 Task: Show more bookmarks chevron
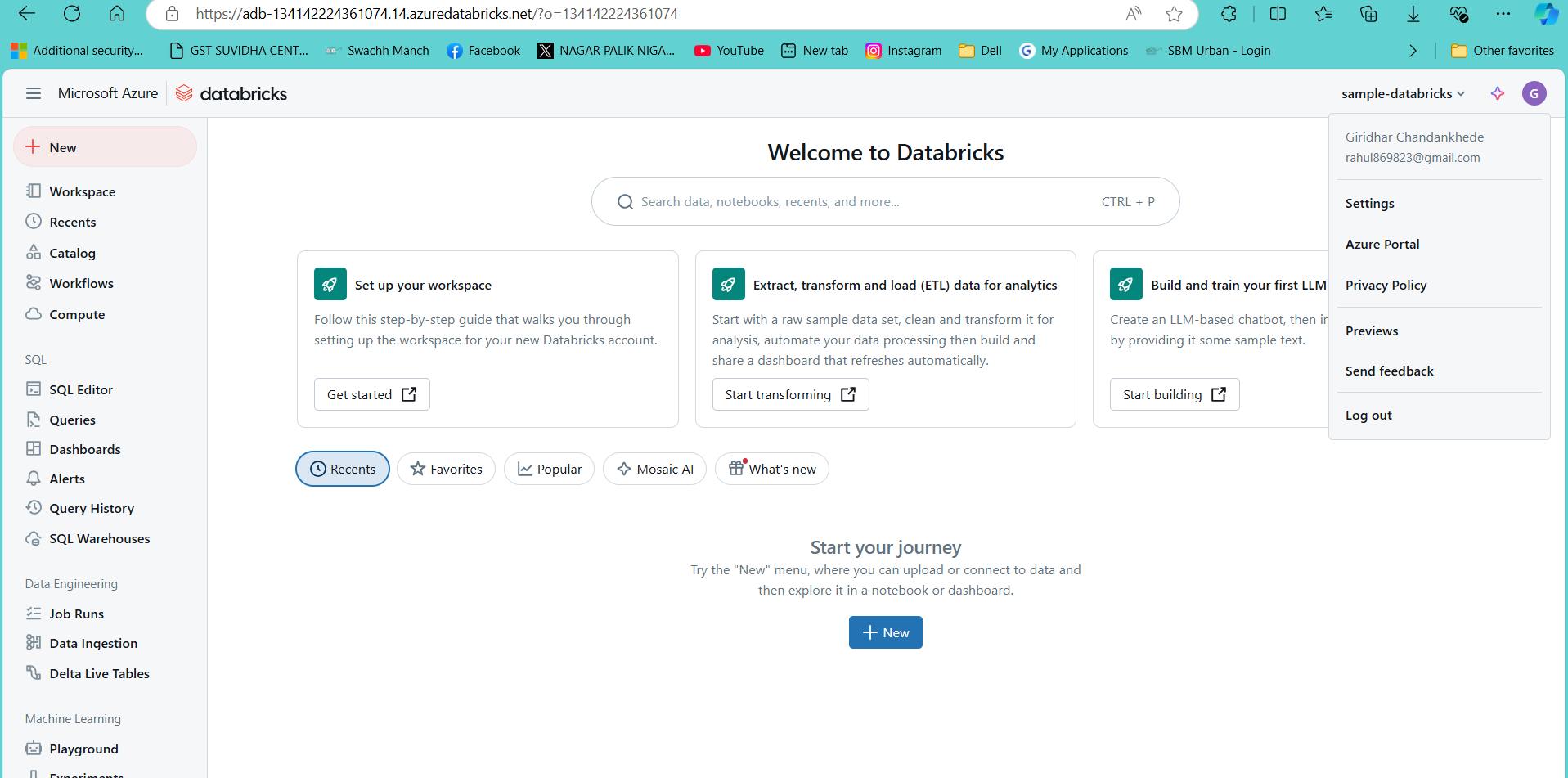pyautogui.click(x=1413, y=51)
